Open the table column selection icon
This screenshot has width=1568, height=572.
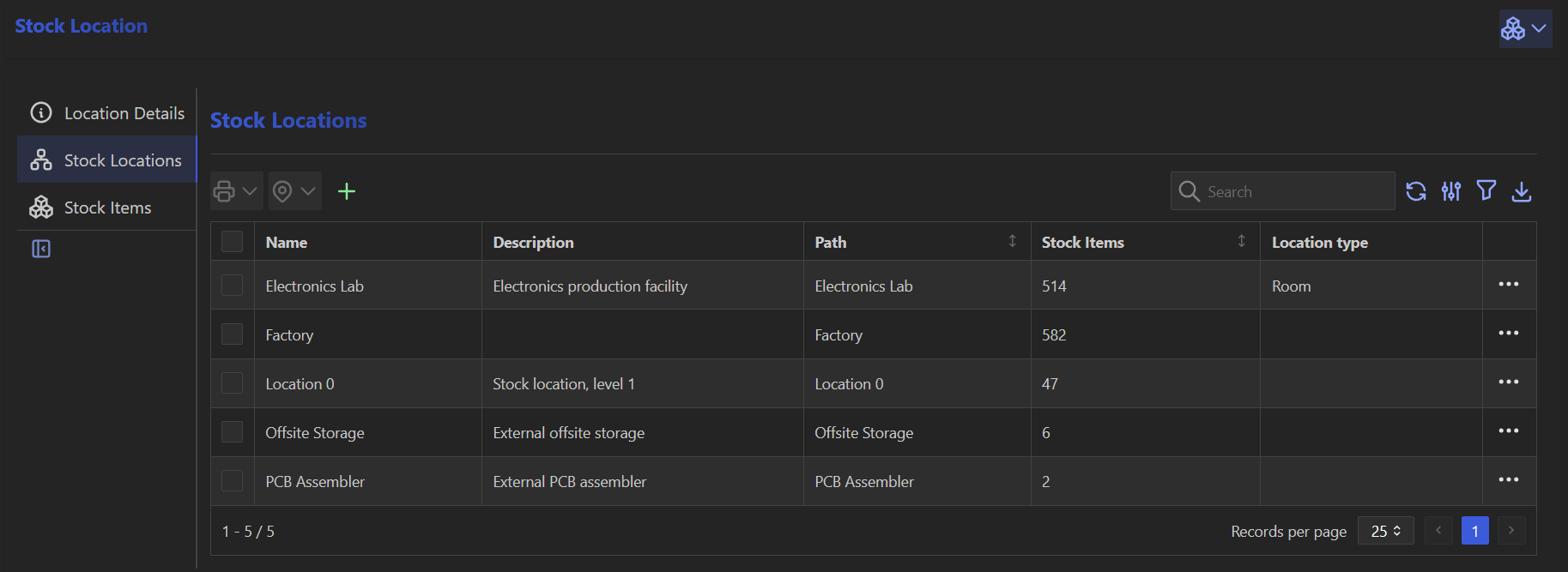tap(1451, 191)
